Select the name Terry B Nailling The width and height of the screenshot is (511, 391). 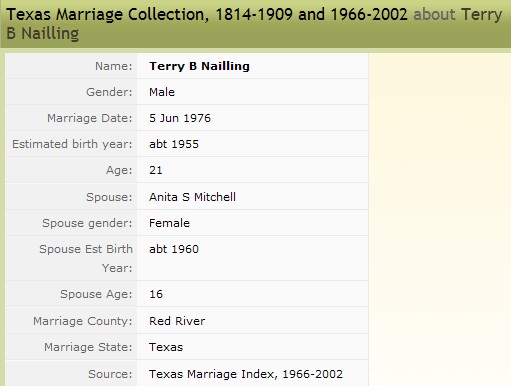coord(199,66)
